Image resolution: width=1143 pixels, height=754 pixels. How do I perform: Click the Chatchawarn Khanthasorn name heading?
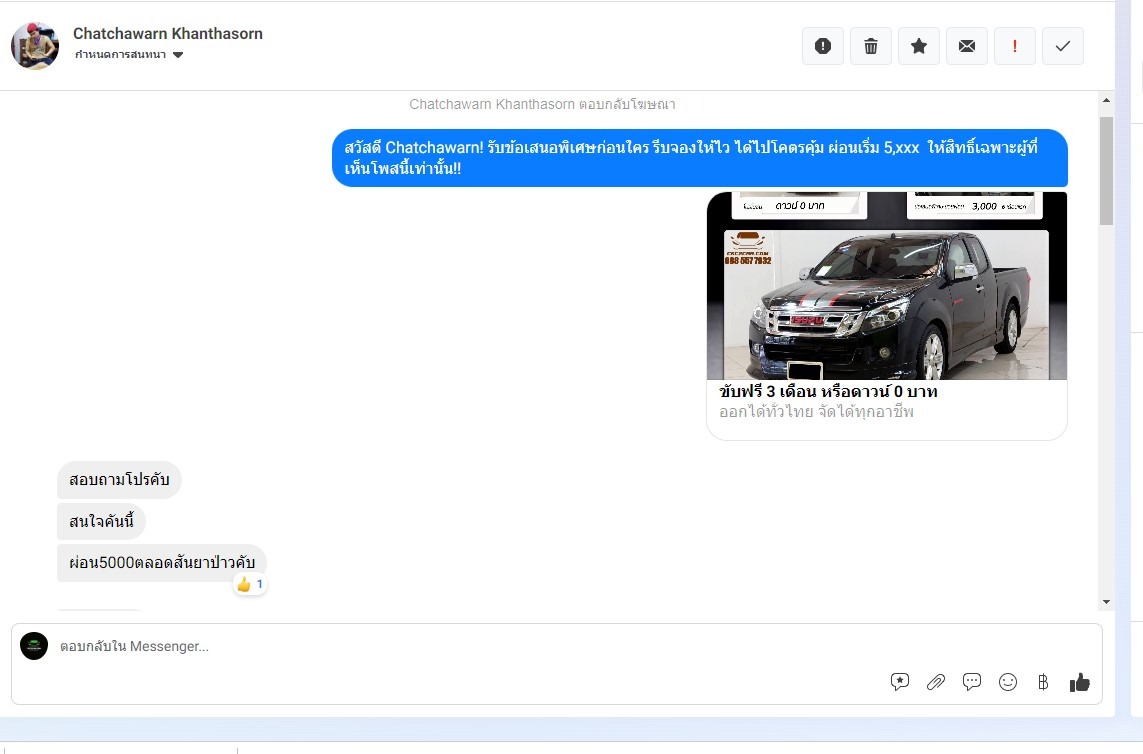click(168, 34)
